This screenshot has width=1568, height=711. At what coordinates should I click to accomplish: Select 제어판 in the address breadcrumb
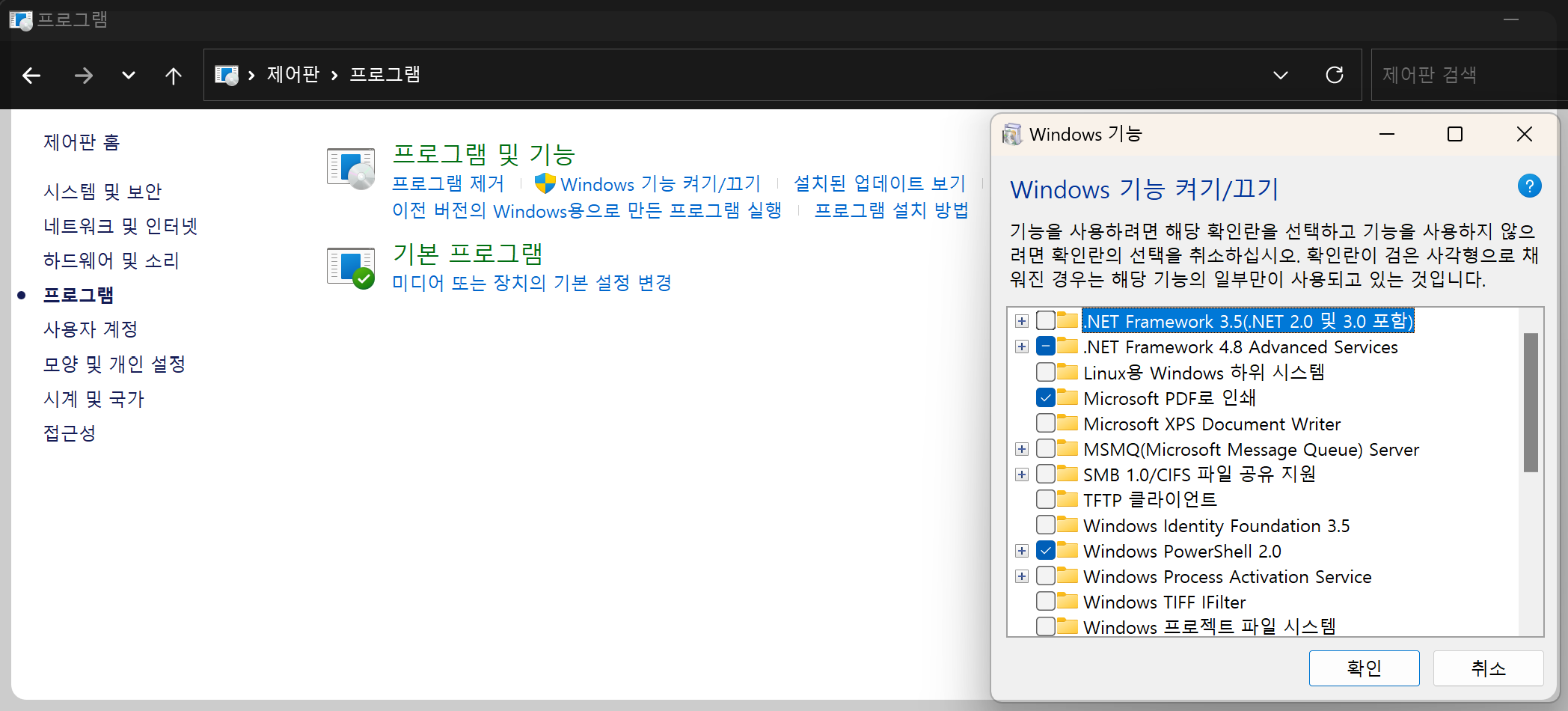[293, 74]
